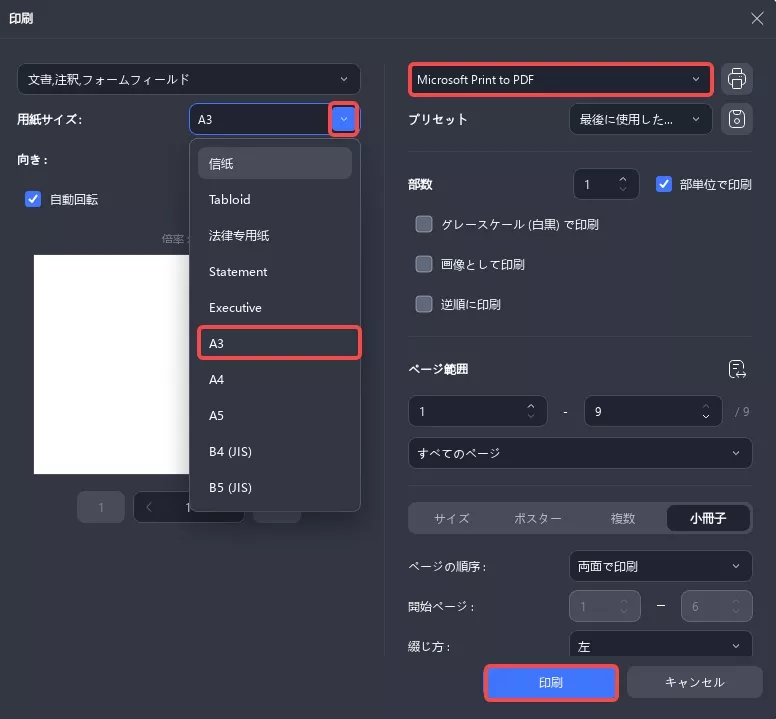
Task: Decrease page range end value
Action: [x=706, y=416]
